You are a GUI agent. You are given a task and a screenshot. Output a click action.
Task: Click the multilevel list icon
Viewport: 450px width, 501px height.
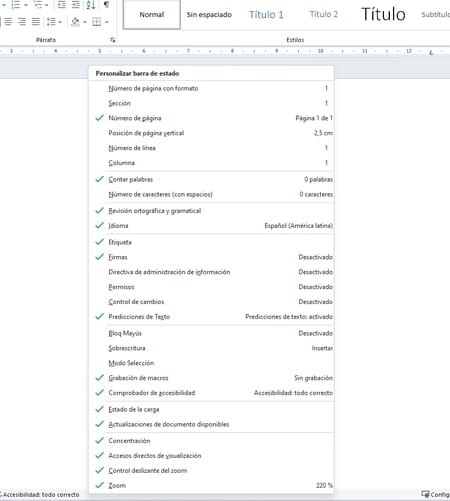click(x=38, y=5)
